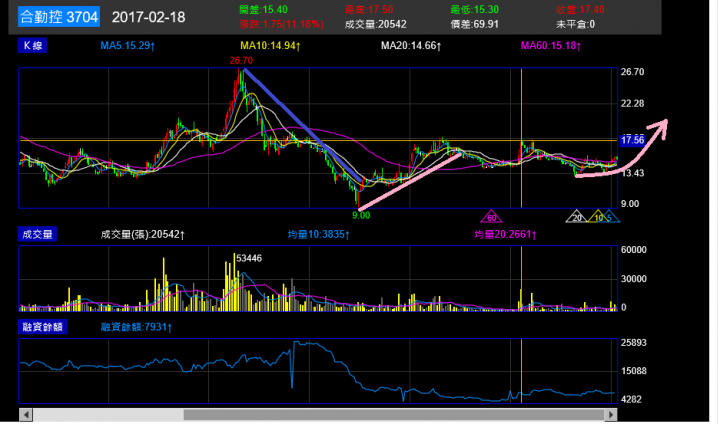Click the 漲跌:1.75(11.18%) header value
Screen dimensions: 720x424
(x=281, y=24)
